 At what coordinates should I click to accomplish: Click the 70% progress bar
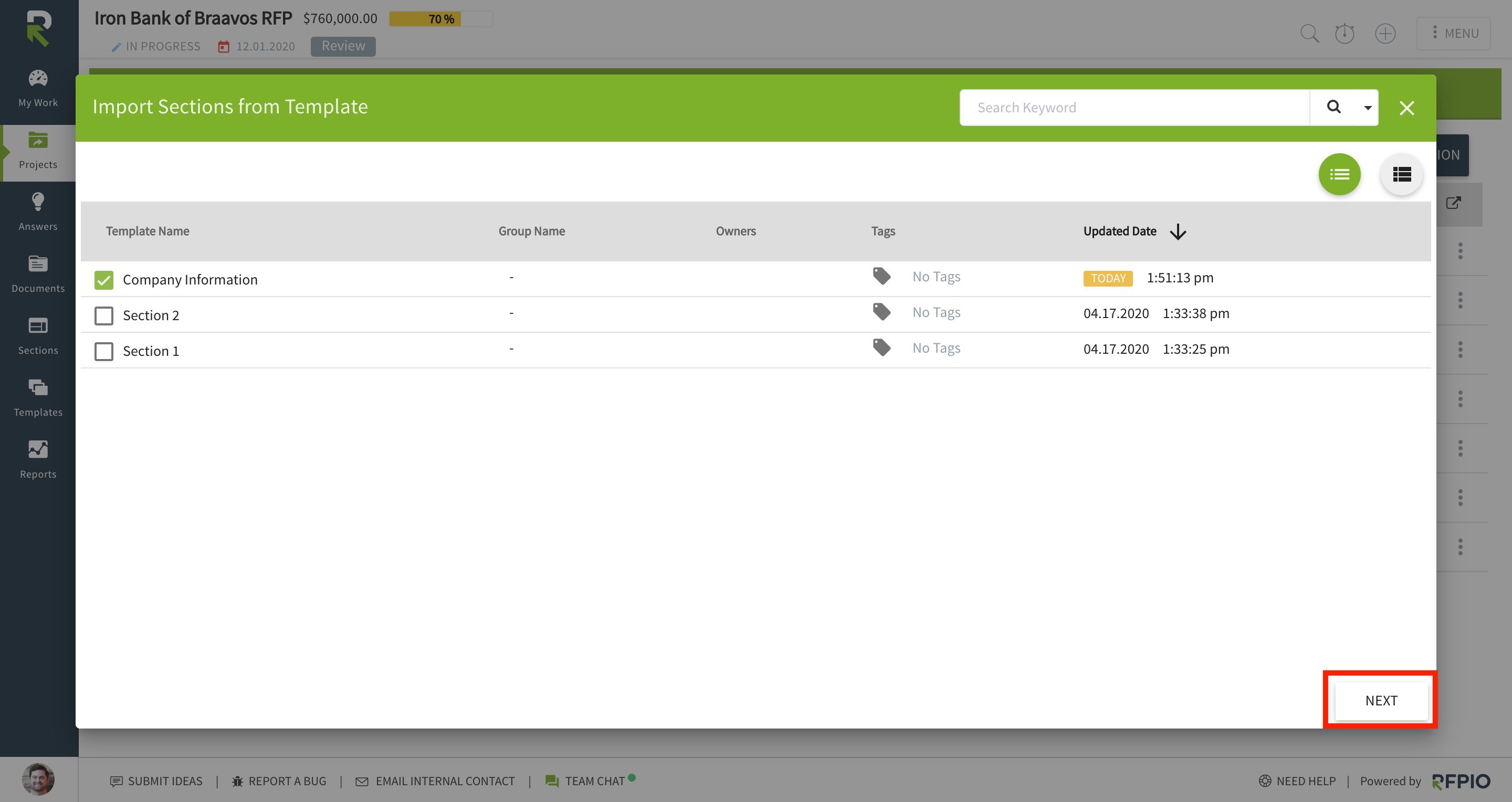coord(441,19)
